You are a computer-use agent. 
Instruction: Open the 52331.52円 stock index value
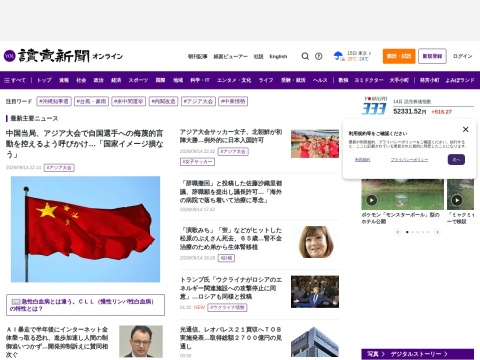[410, 111]
